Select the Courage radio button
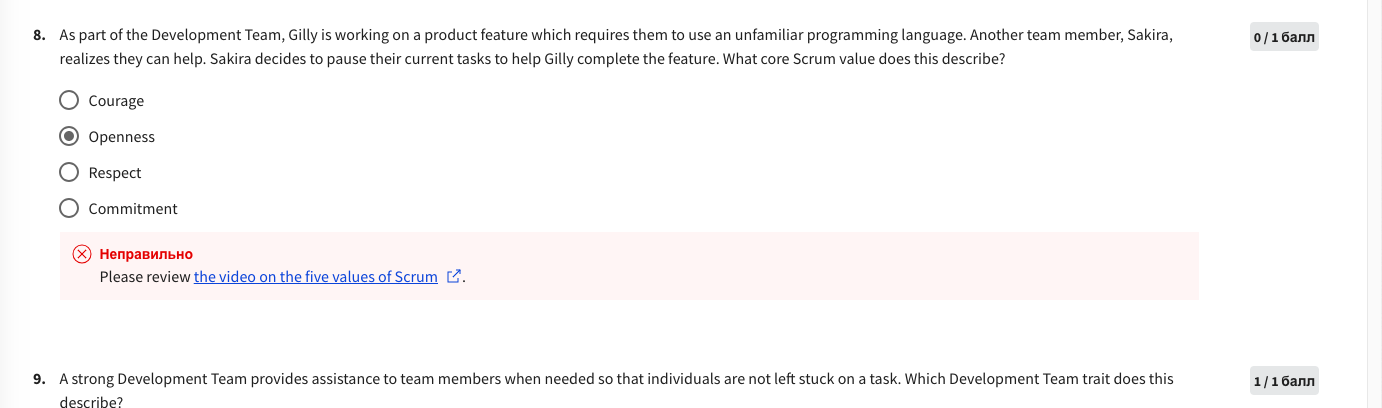 coord(69,100)
